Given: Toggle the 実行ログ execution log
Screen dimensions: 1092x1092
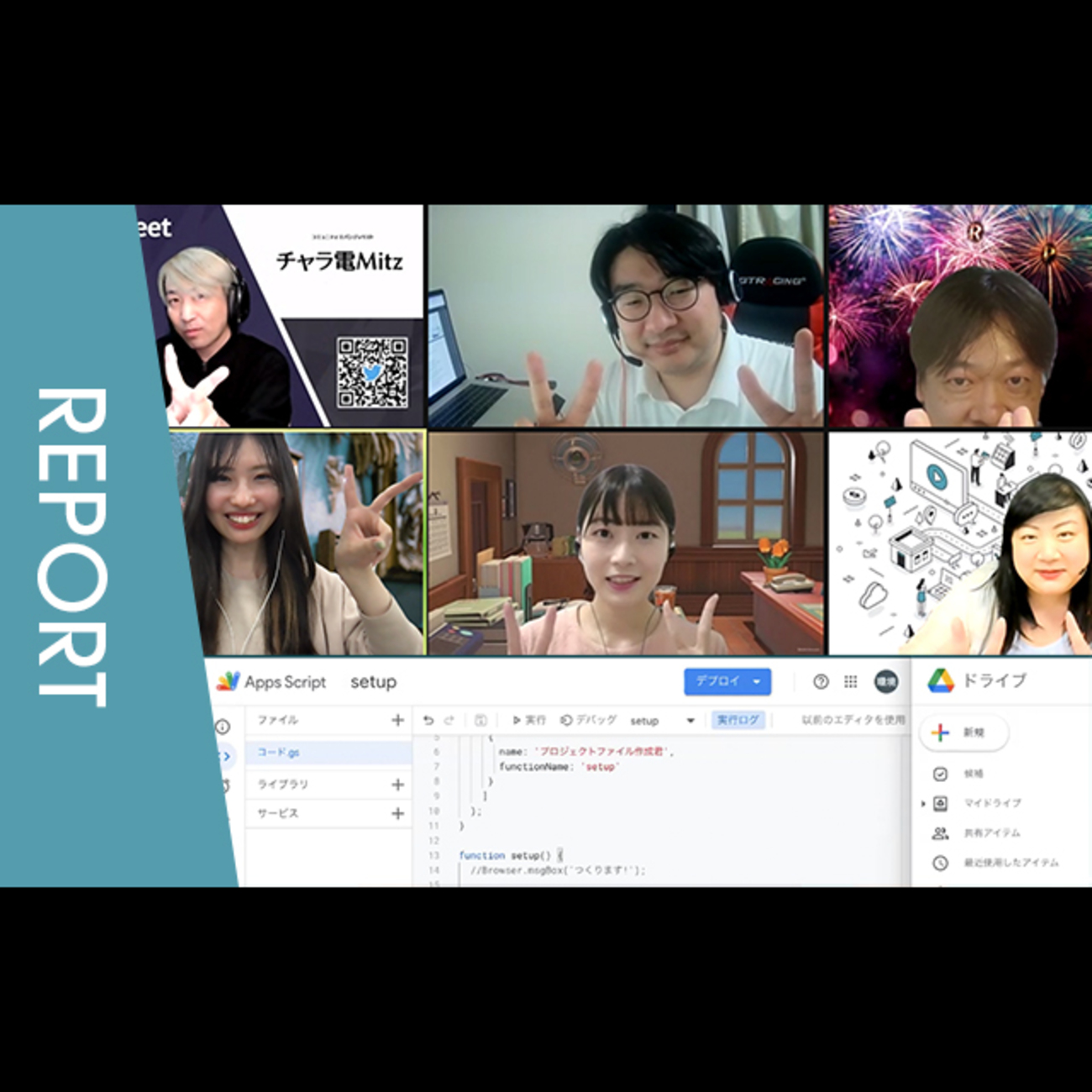Looking at the screenshot, I should point(738,720).
